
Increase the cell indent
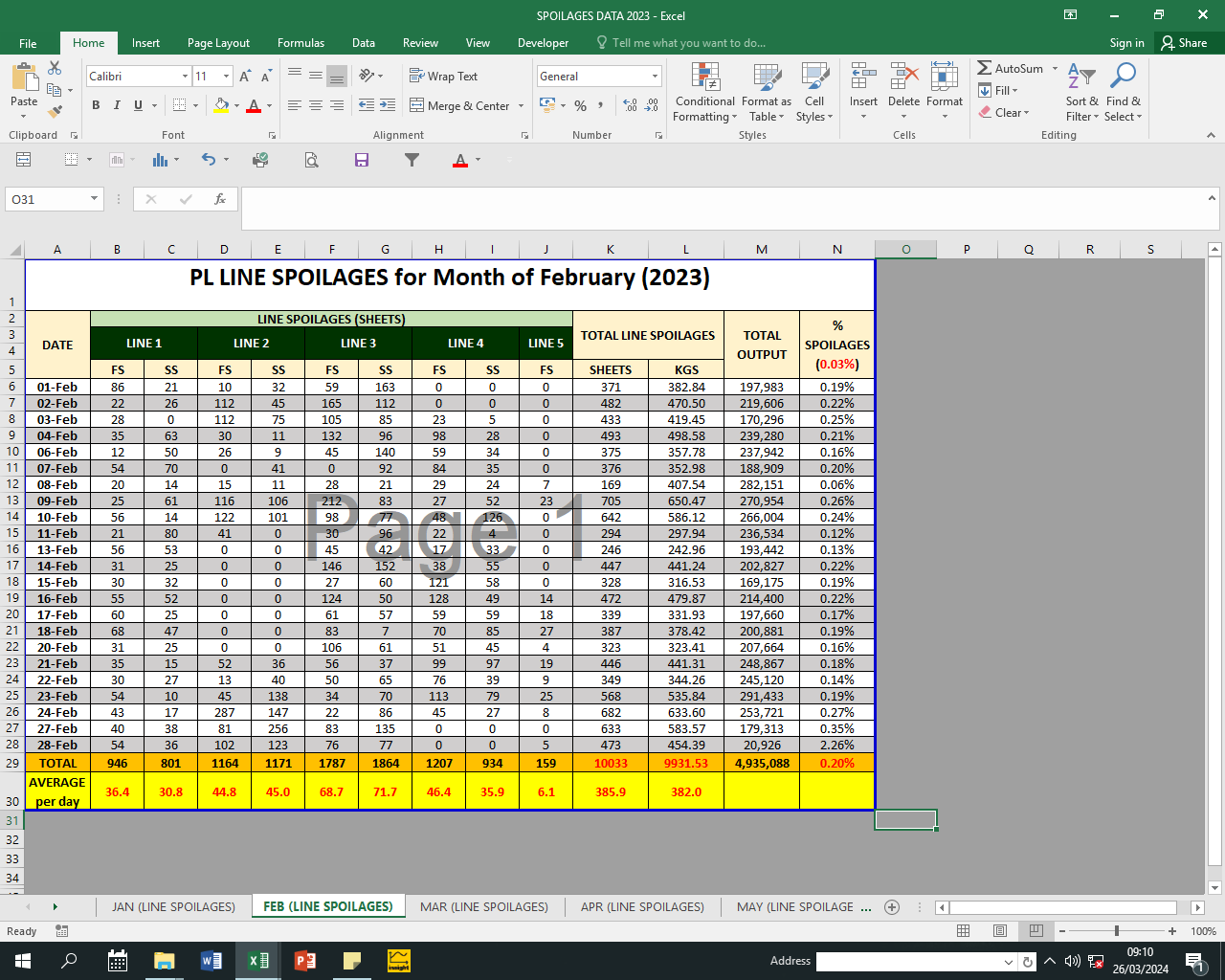coord(388,105)
